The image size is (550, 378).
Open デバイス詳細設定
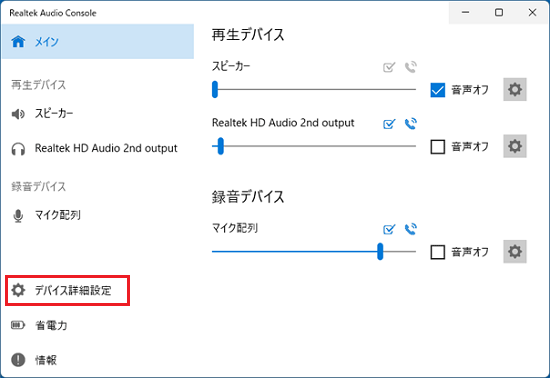click(x=68, y=290)
